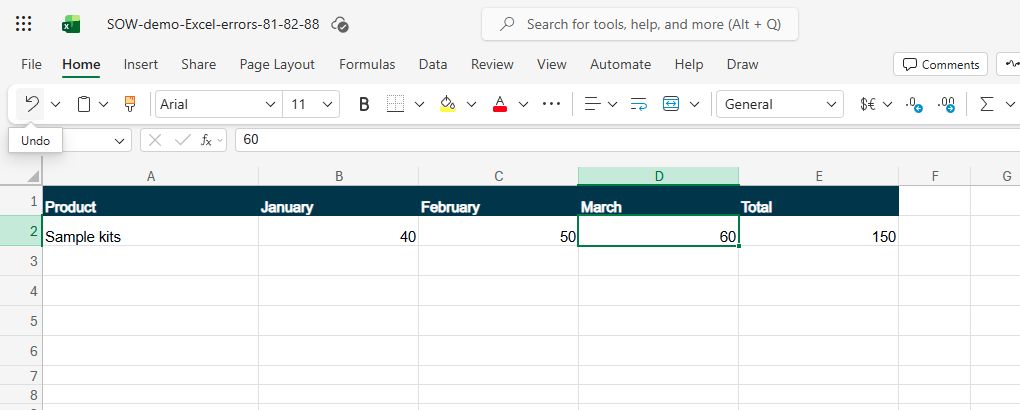Viewport: 1020px width, 410px height.
Task: Open the Arial font name dropdown
Action: [x=271, y=104]
